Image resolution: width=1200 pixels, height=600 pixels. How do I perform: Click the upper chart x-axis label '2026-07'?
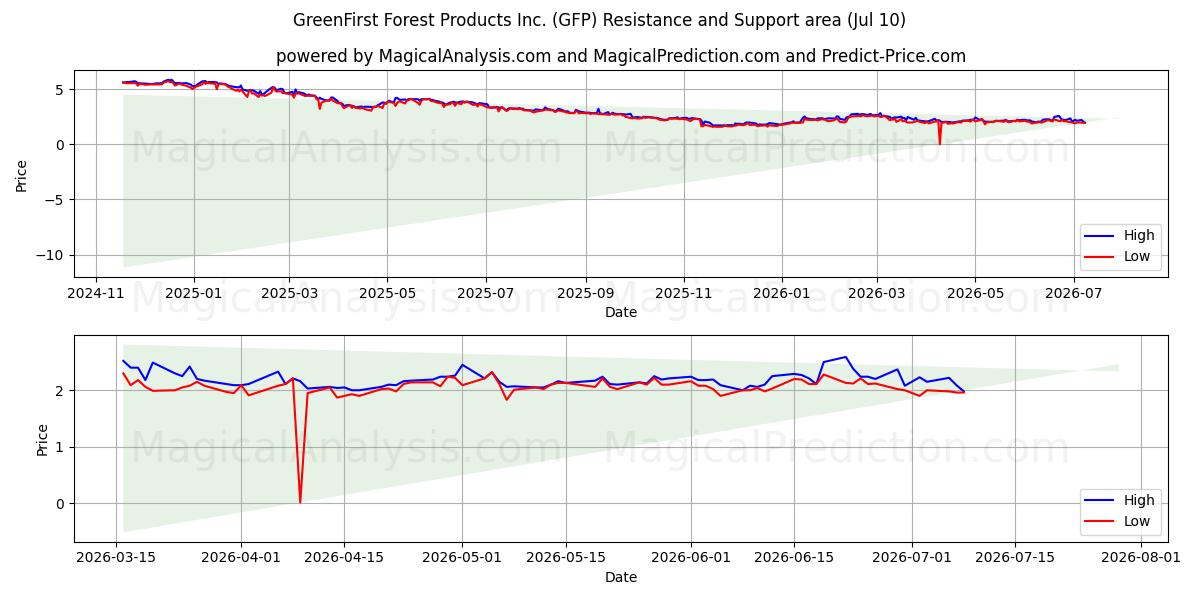pyautogui.click(x=1074, y=294)
